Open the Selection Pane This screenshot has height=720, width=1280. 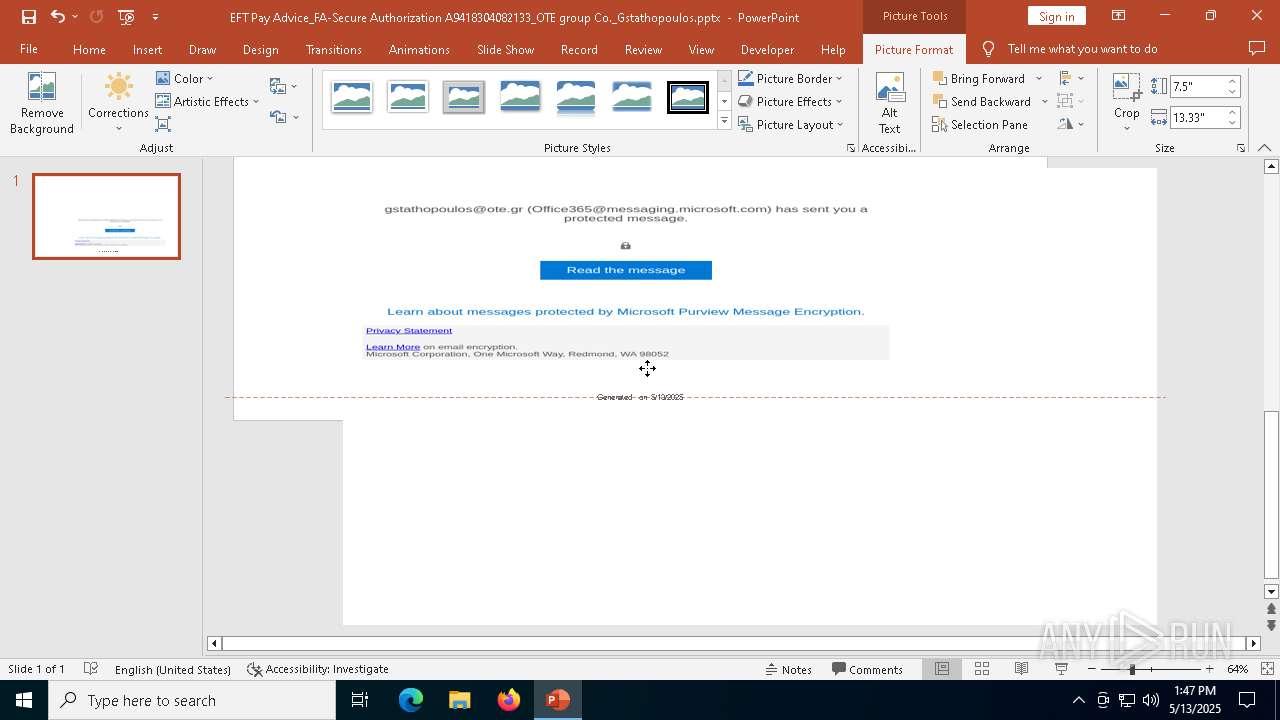pyautogui.click(x=980, y=124)
